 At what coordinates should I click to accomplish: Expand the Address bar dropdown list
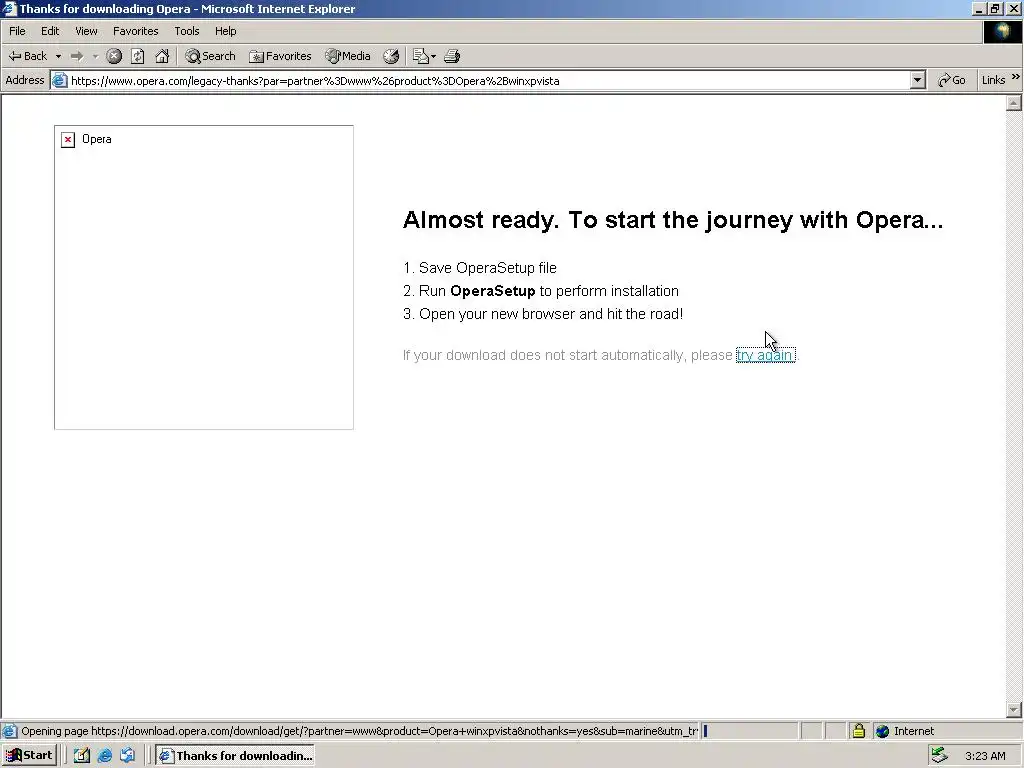point(918,80)
